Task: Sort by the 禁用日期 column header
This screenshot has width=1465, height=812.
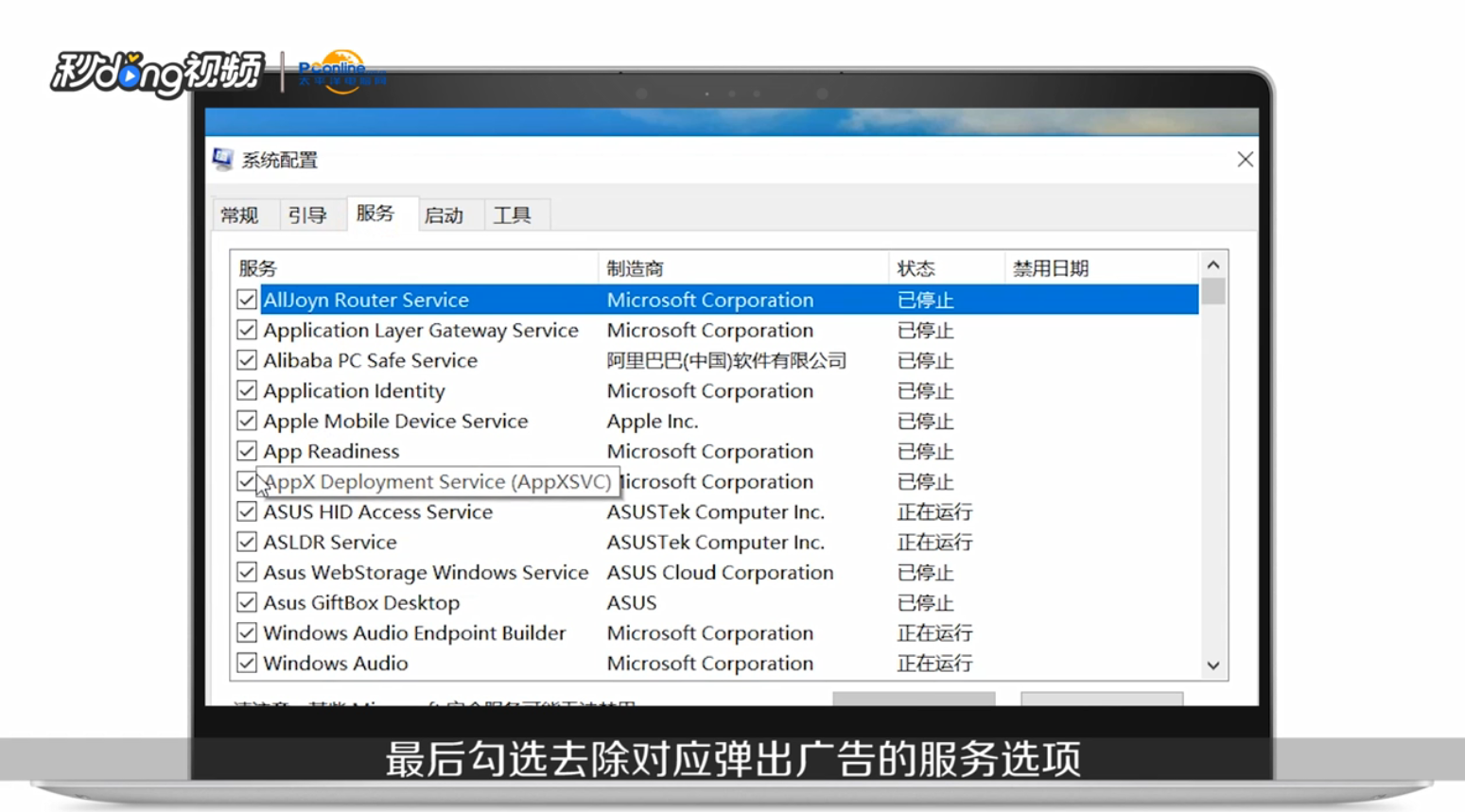Action: click(1101, 268)
